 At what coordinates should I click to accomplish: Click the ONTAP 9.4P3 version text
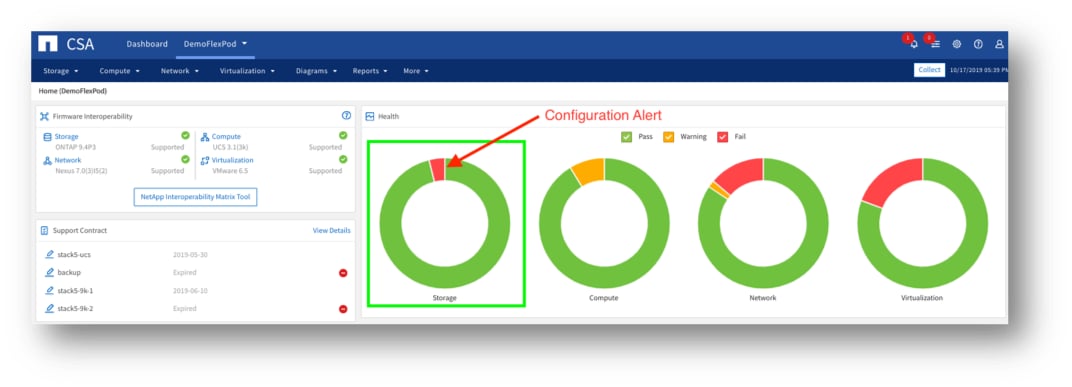coord(75,147)
